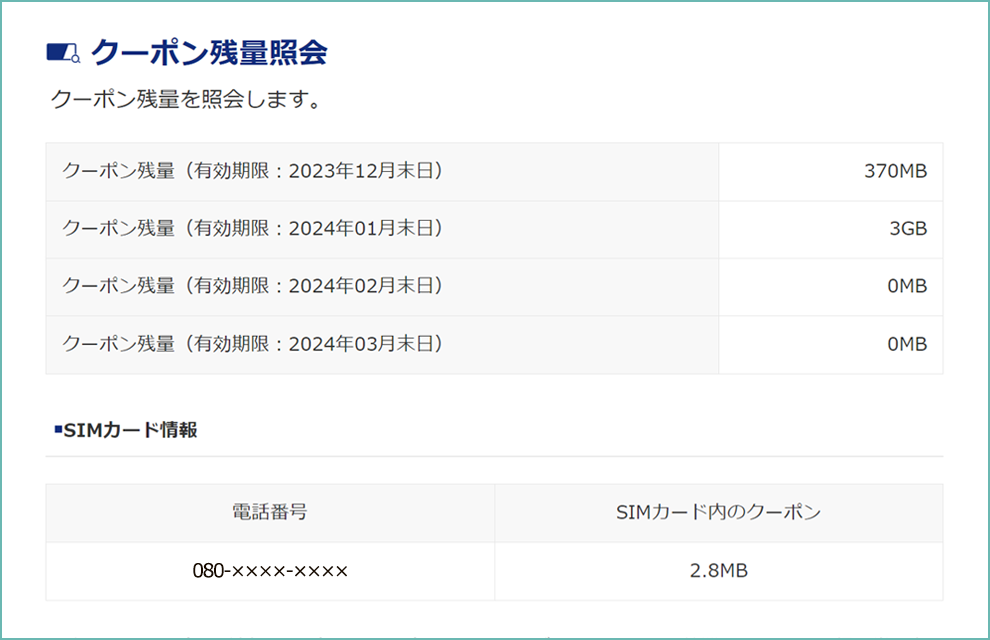Click the 2.8MB SIM coupon value
Image resolution: width=990 pixels, height=640 pixels.
[719, 571]
